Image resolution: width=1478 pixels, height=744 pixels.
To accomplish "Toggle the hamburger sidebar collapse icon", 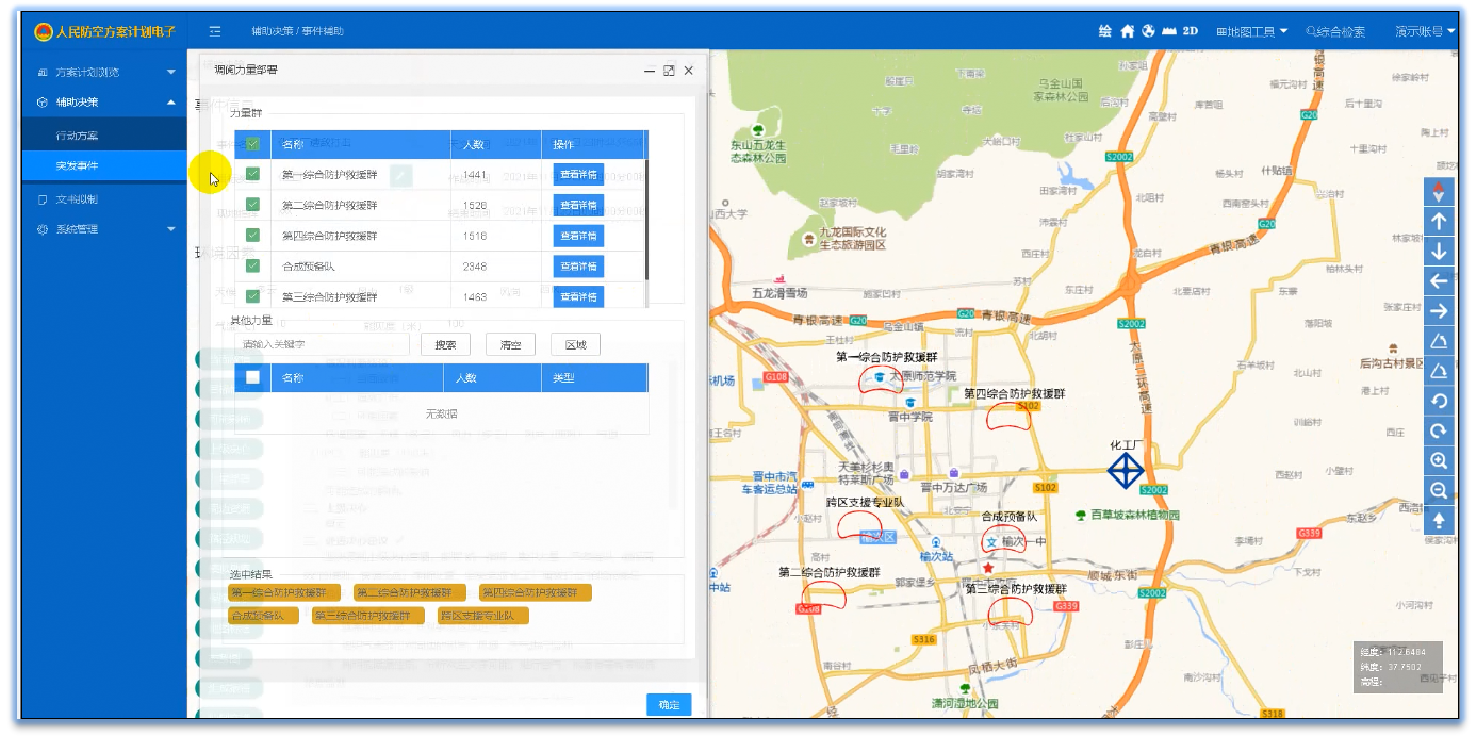I will point(215,31).
